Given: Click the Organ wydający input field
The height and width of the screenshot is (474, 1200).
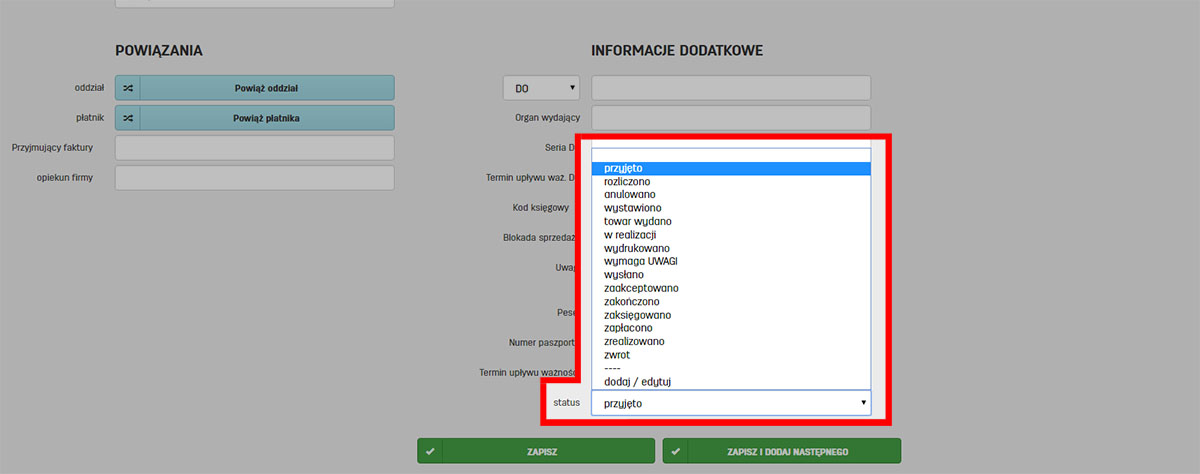Looking at the screenshot, I should (x=731, y=118).
